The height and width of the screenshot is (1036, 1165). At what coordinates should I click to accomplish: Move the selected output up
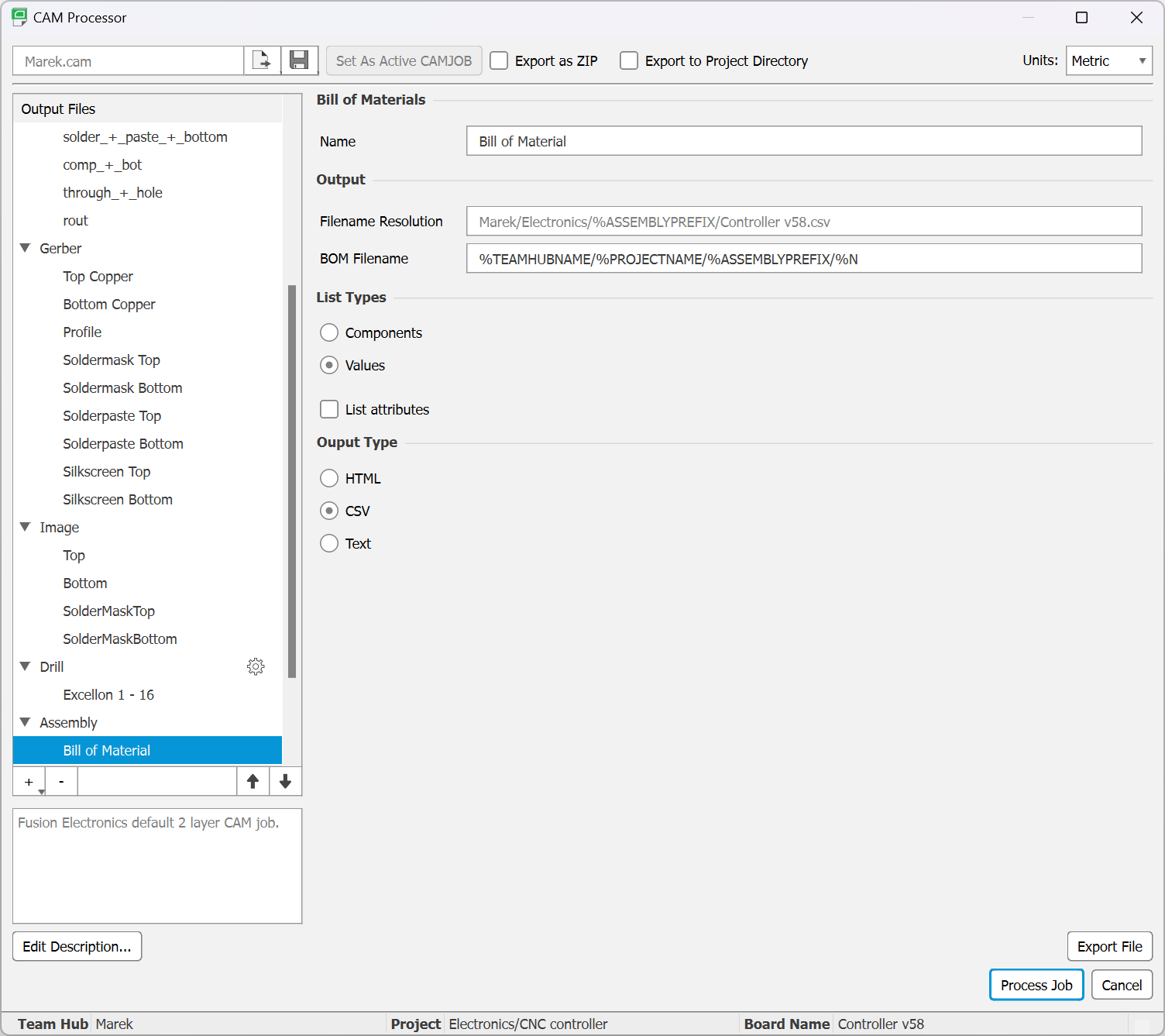[253, 781]
